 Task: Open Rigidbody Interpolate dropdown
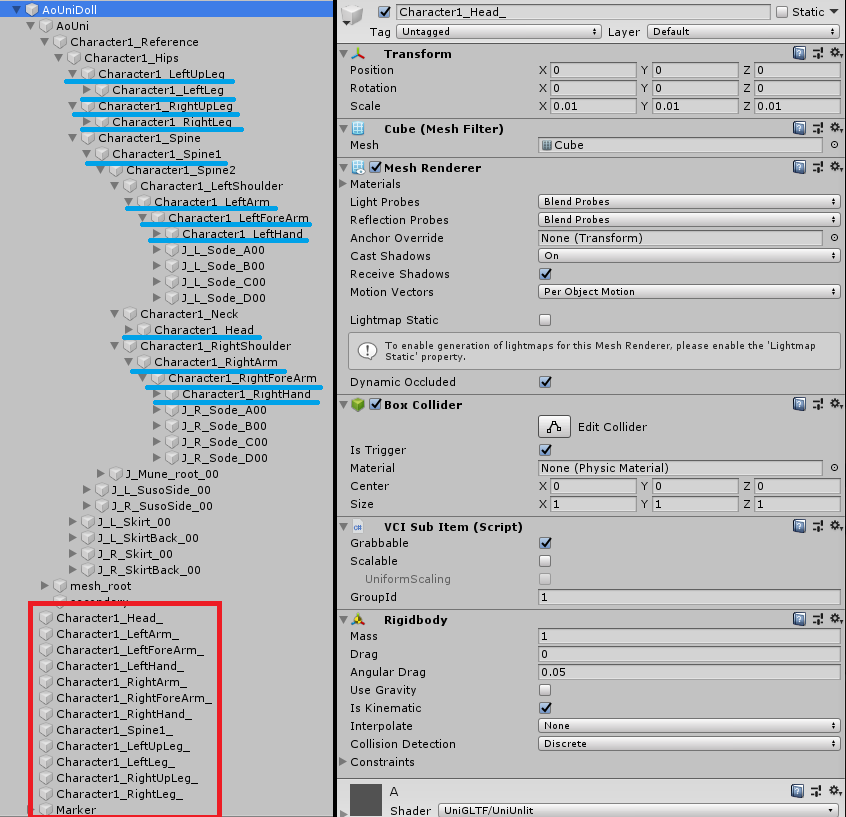[x=689, y=725]
